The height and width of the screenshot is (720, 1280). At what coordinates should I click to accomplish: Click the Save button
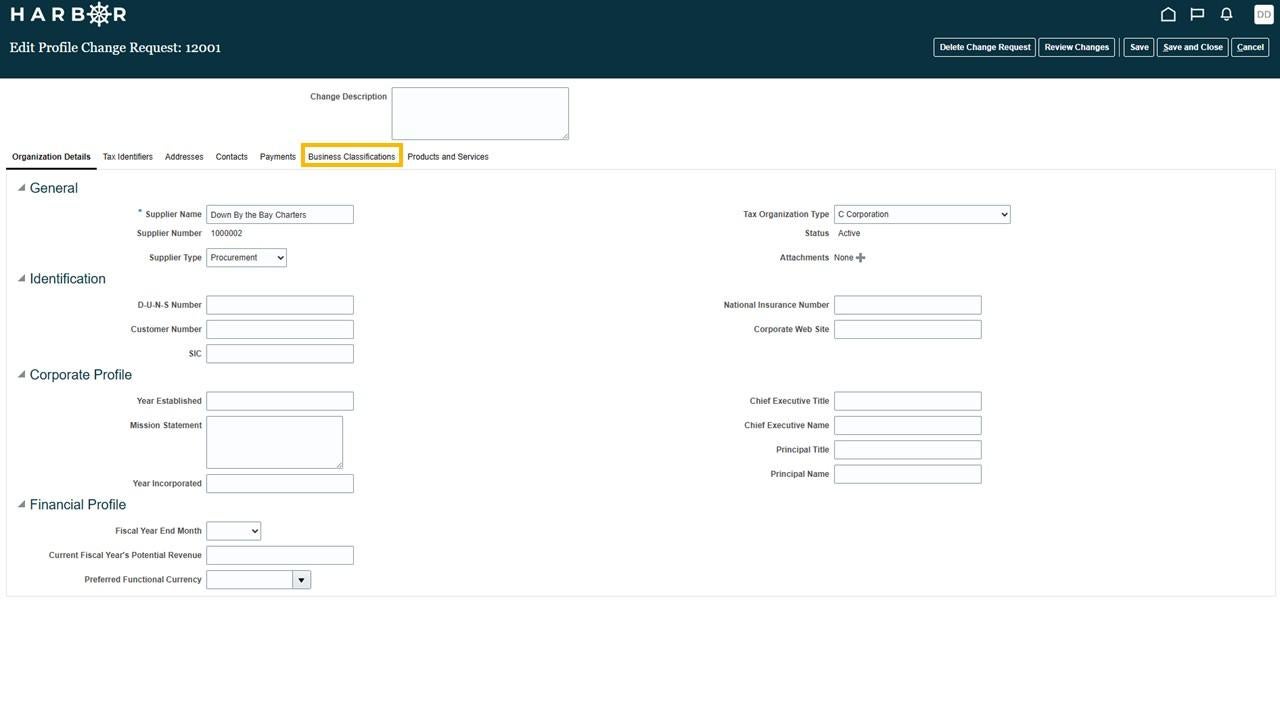point(1139,47)
